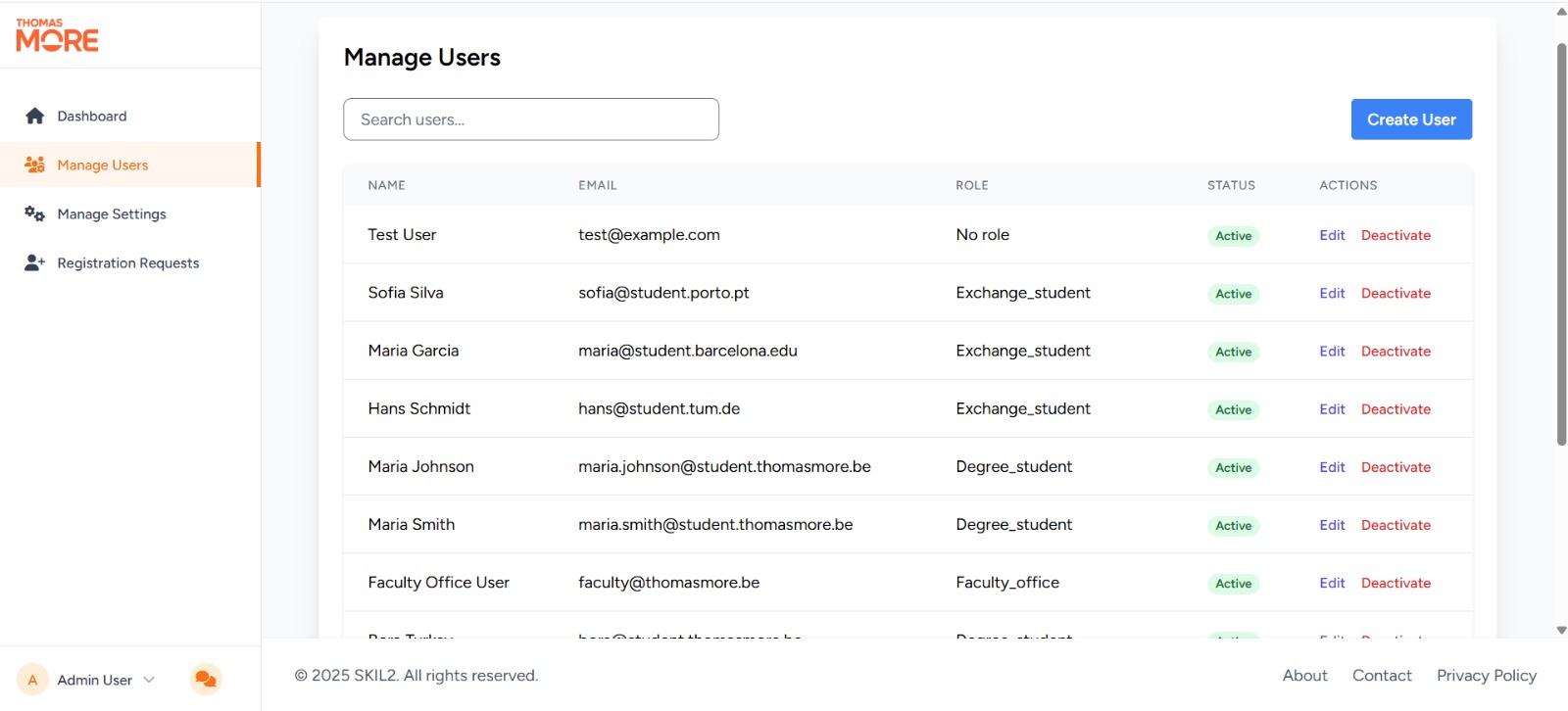Click the STATUS column header
The width and height of the screenshot is (1568, 711).
click(1231, 185)
